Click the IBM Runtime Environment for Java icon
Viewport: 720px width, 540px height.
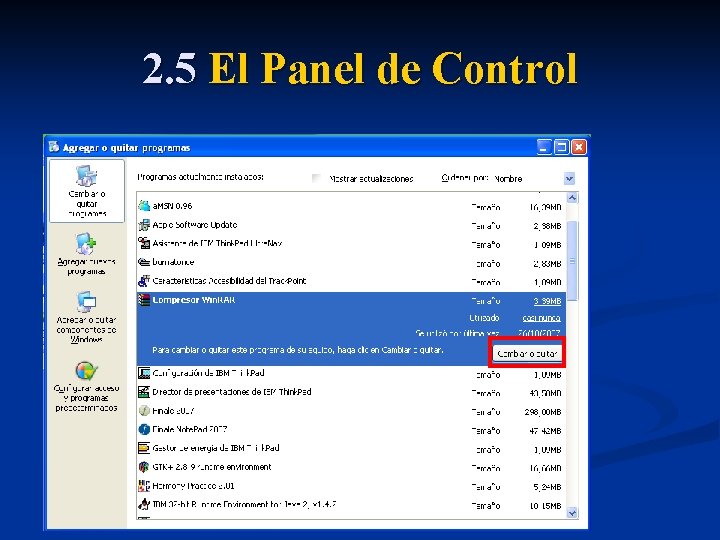pyautogui.click(x=144, y=504)
